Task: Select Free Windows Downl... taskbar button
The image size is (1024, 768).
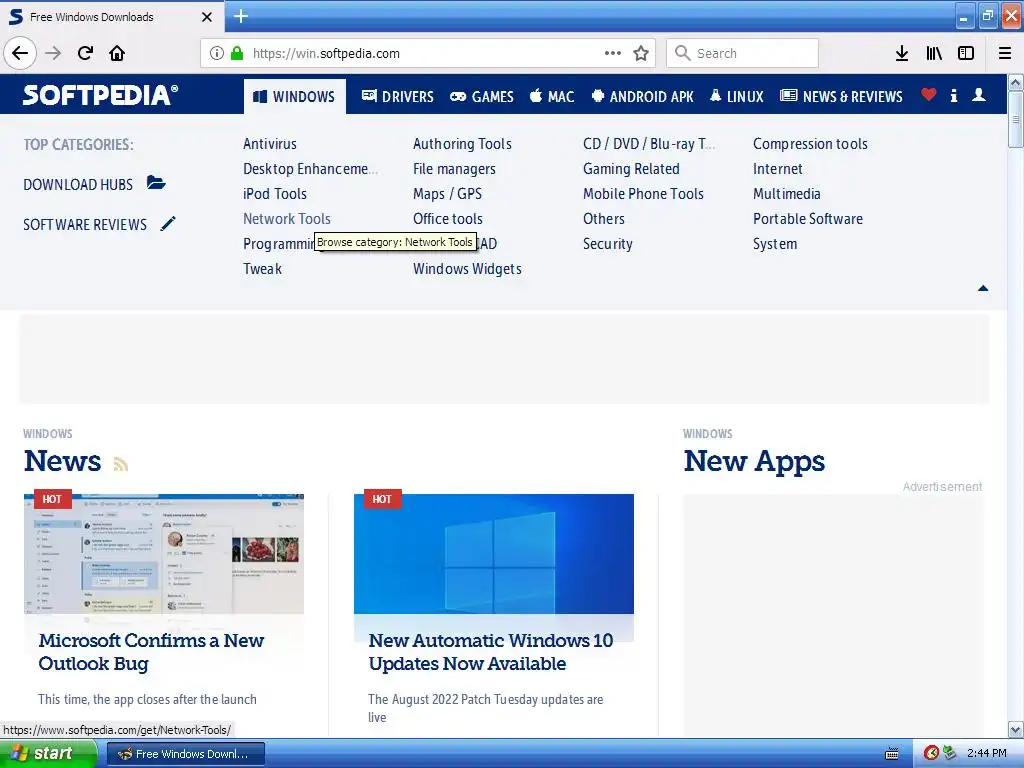Action: click(185, 754)
